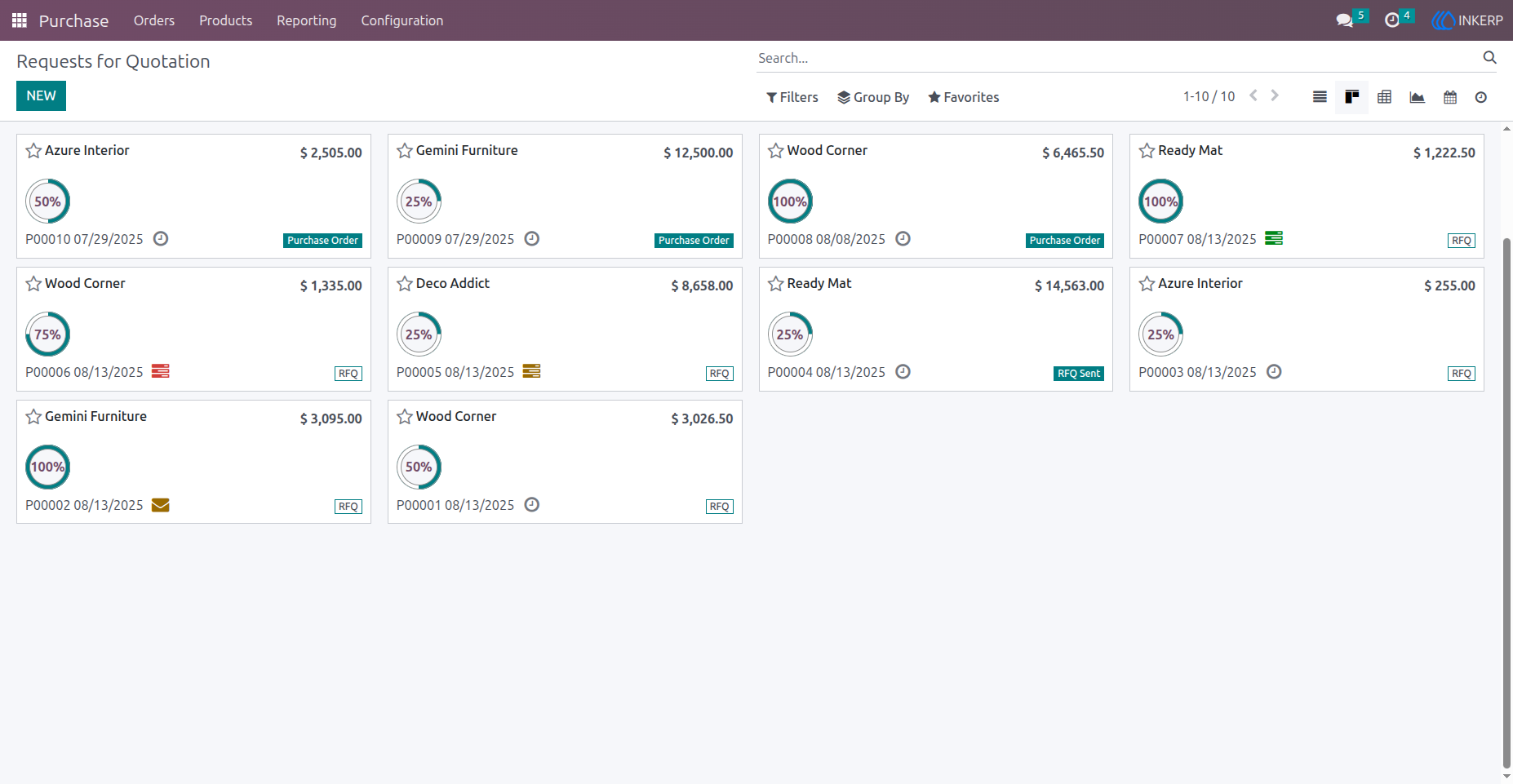
Task: Star the Ready Mat P00007 card
Action: click(x=1147, y=150)
